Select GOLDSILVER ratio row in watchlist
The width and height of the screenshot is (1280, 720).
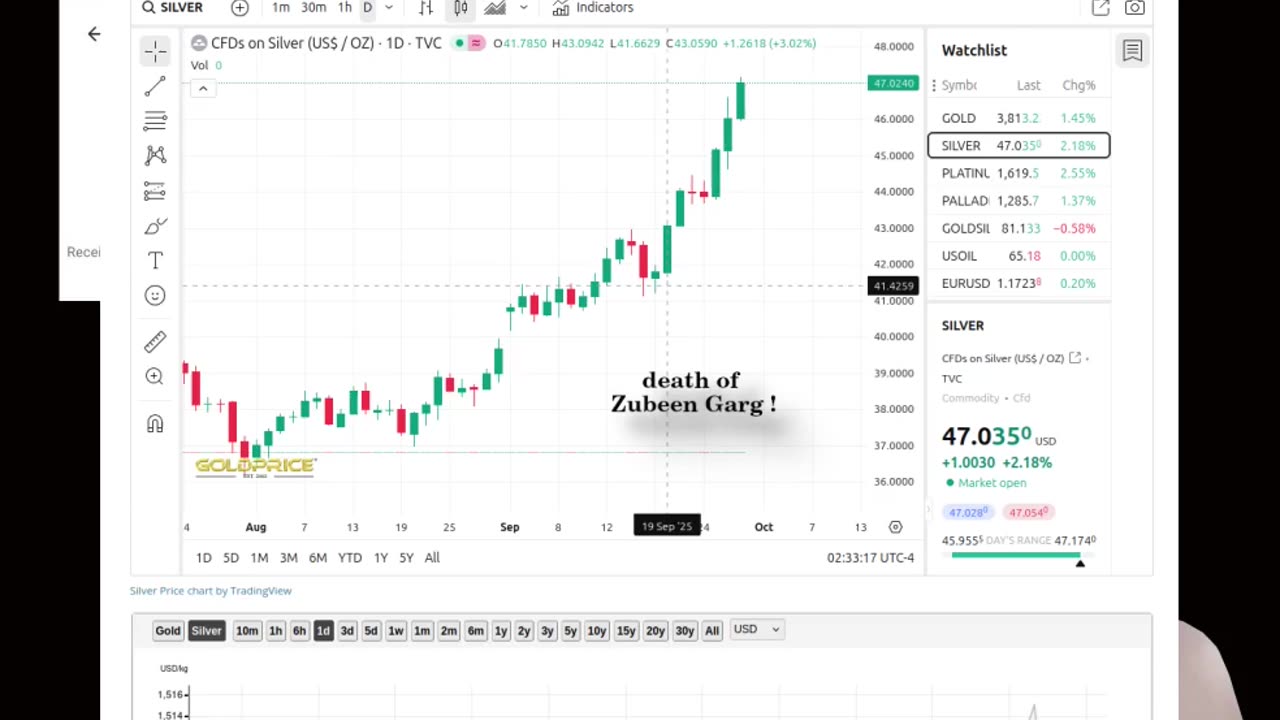coord(1019,228)
